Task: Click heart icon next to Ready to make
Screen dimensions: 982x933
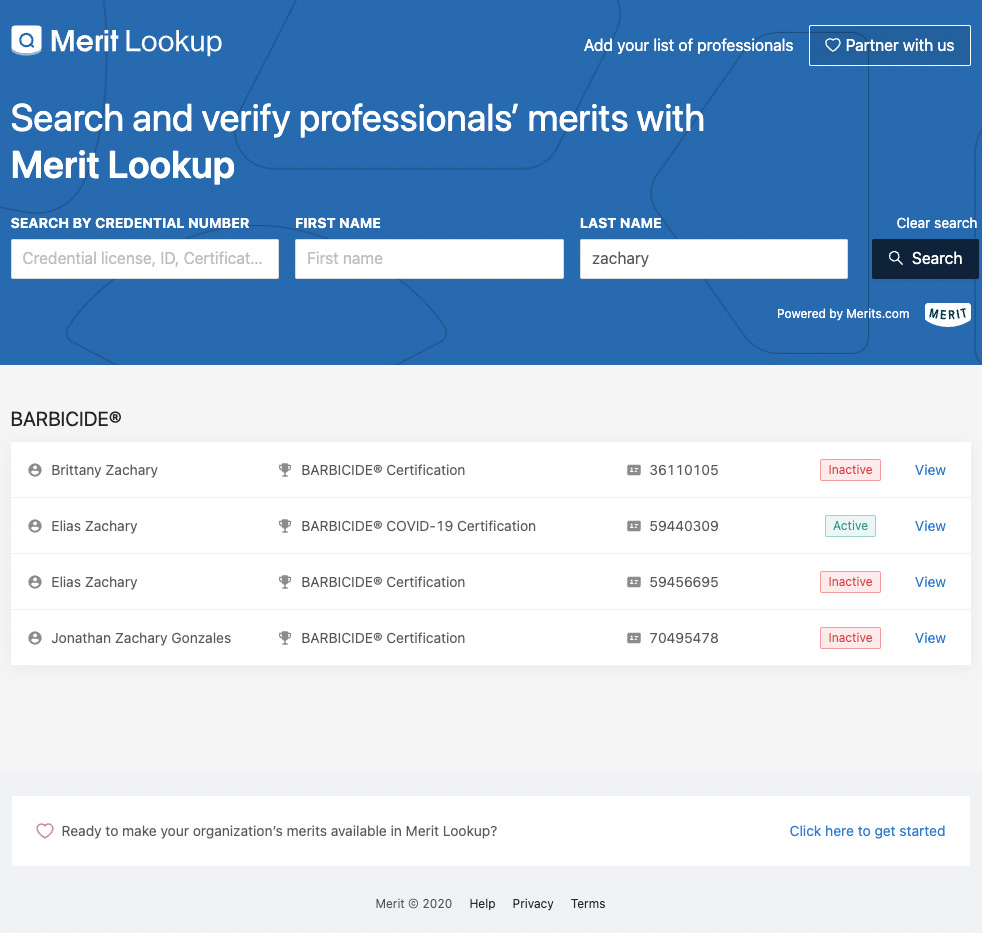Action: [x=44, y=831]
